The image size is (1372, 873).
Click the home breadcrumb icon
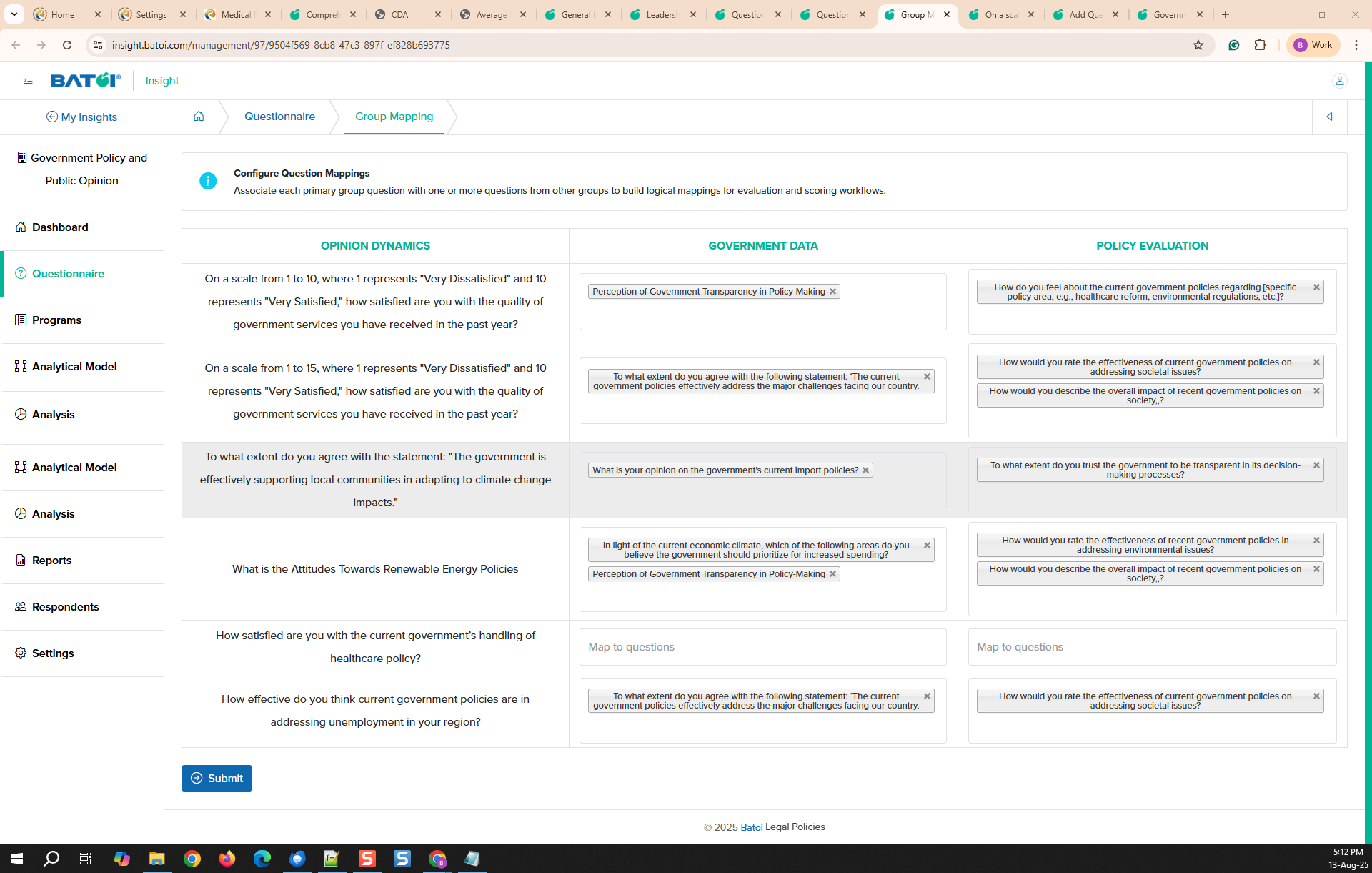199,116
